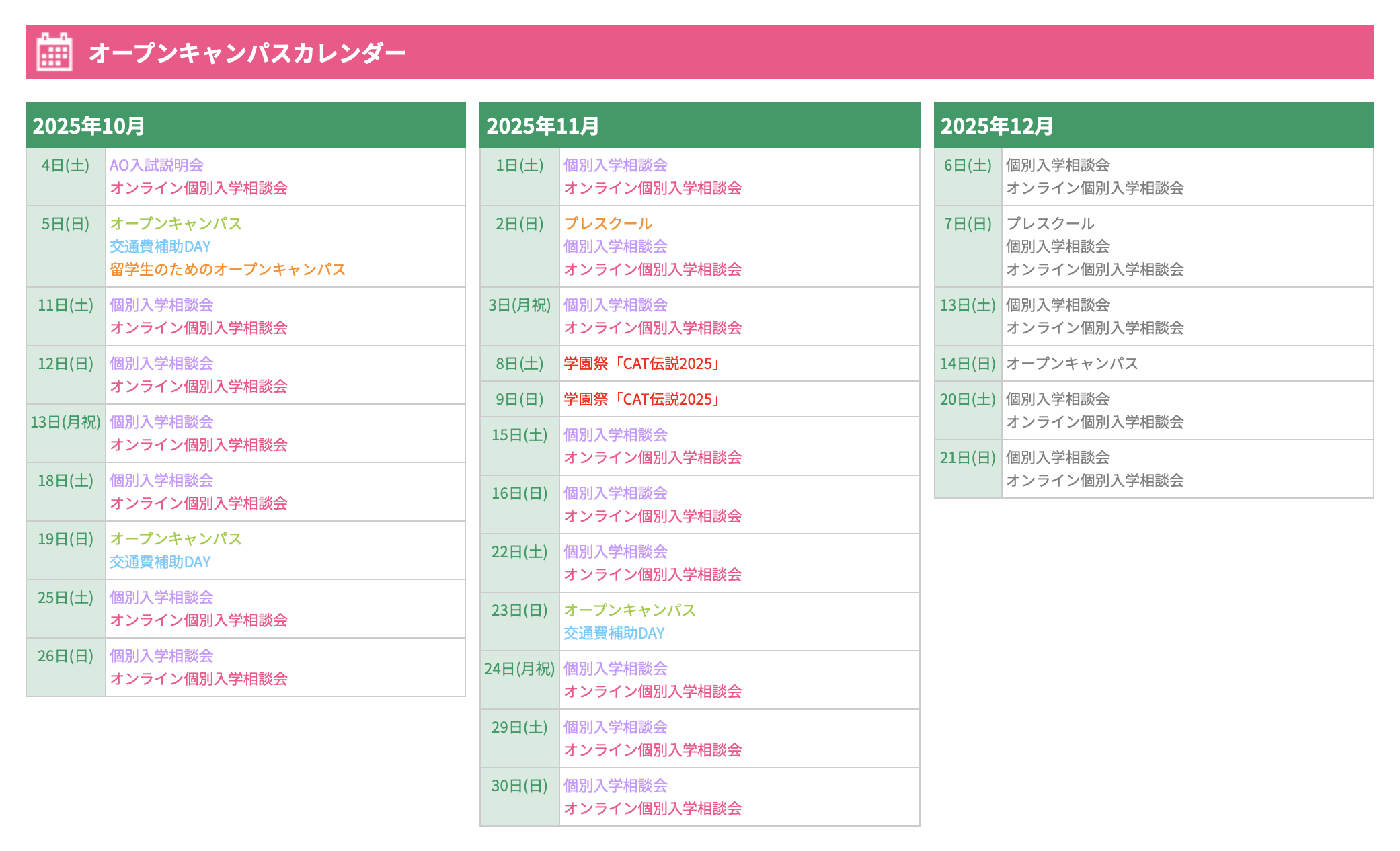
Task: Click 個別入学相談会 link on November 1
Action: click(615, 165)
